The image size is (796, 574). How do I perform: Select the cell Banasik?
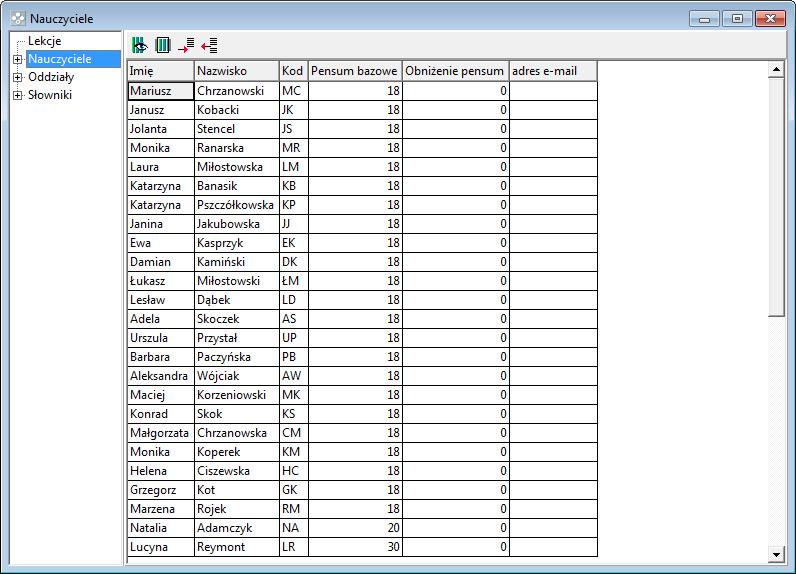[x=237, y=186]
